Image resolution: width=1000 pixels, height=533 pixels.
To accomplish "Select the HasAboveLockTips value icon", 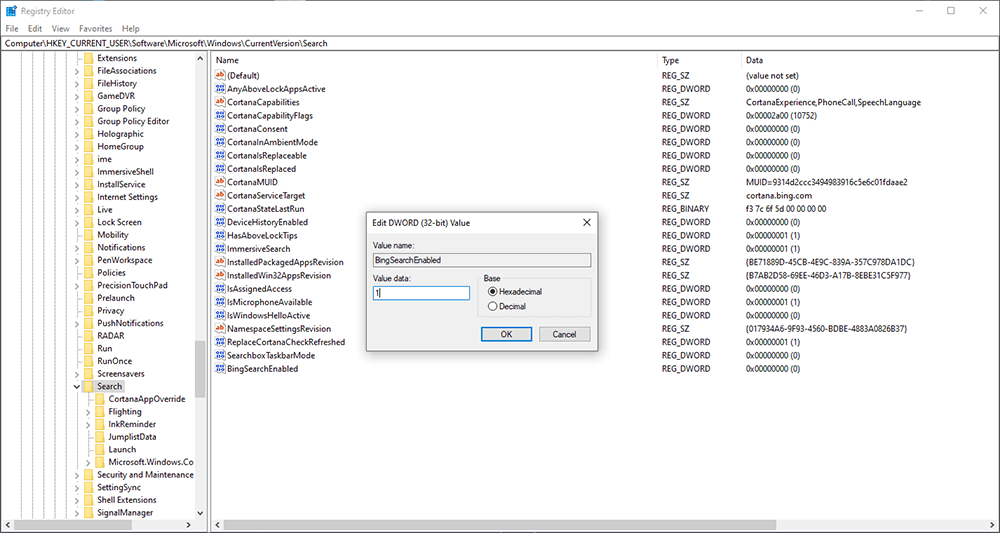I will coord(221,235).
